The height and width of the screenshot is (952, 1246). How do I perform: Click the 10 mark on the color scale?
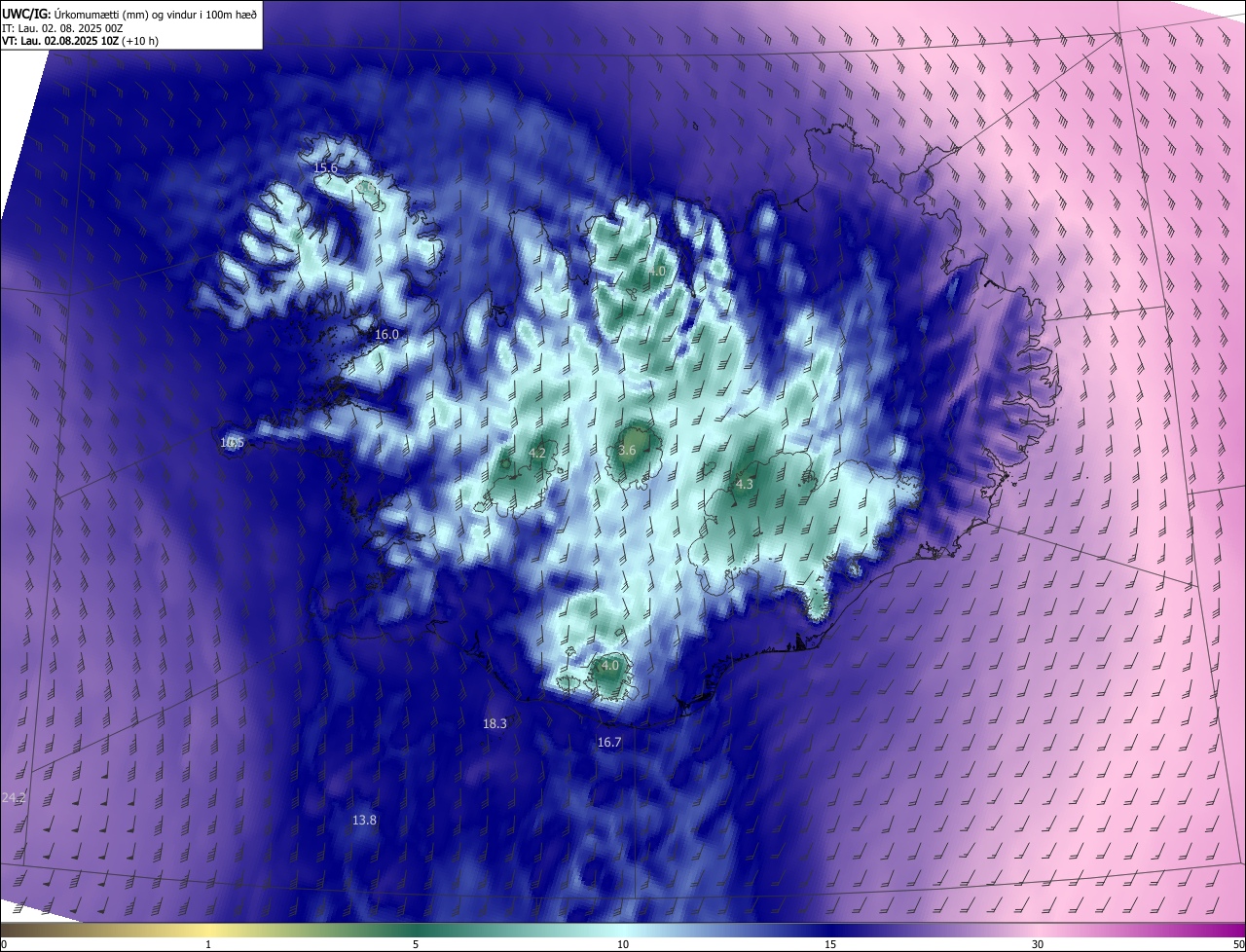pyautogui.click(x=623, y=944)
